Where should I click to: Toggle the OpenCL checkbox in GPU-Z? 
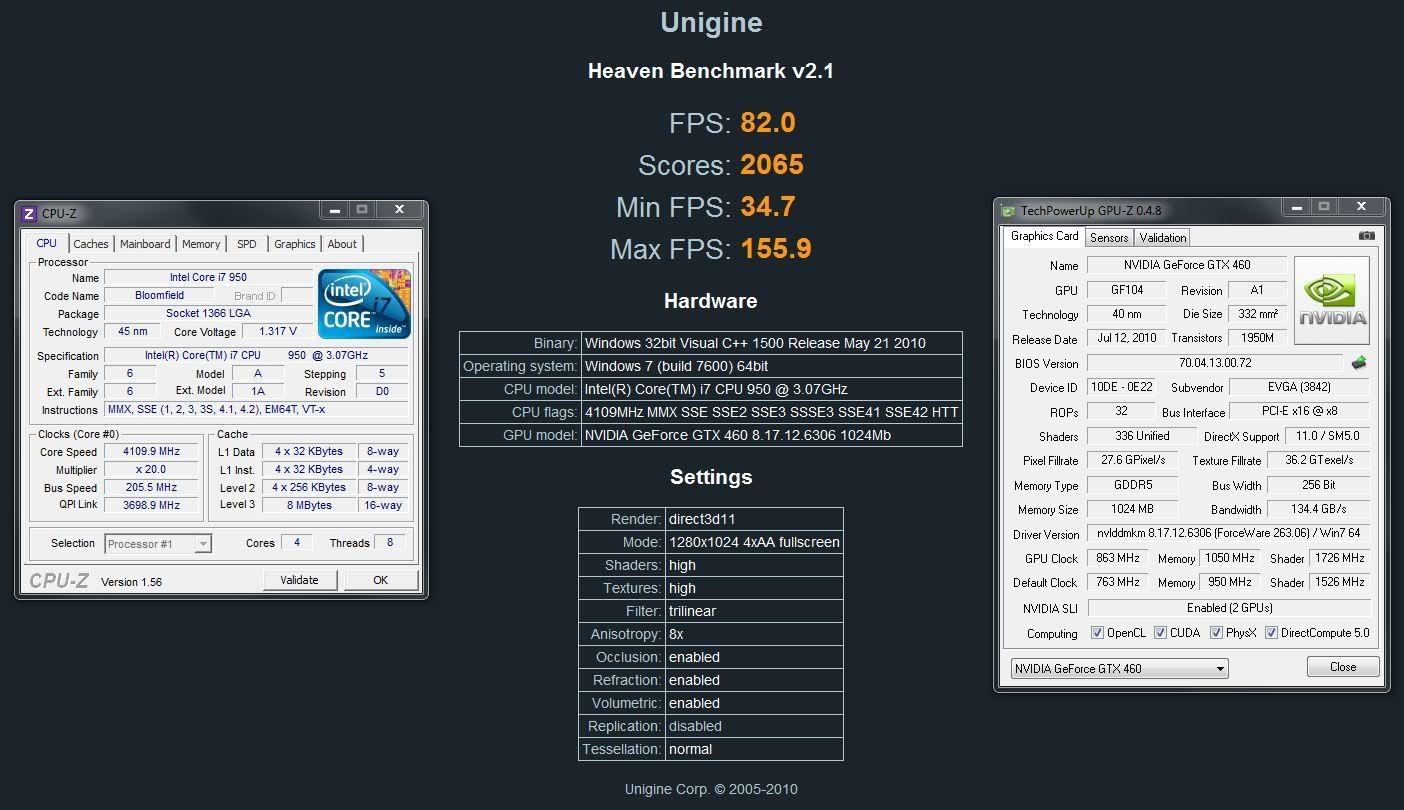[1097, 633]
